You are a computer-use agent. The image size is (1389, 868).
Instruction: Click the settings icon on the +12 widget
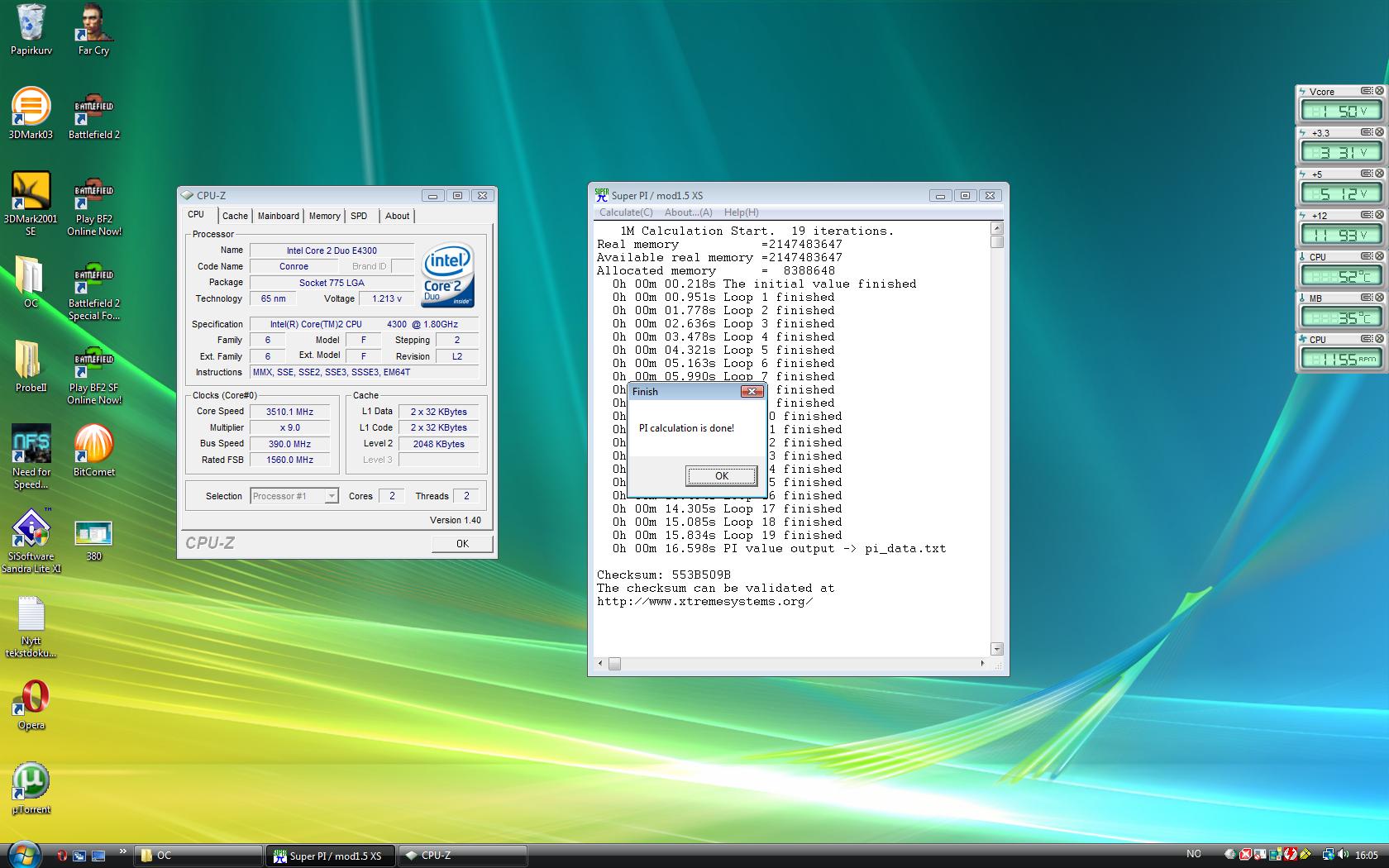point(1366,215)
